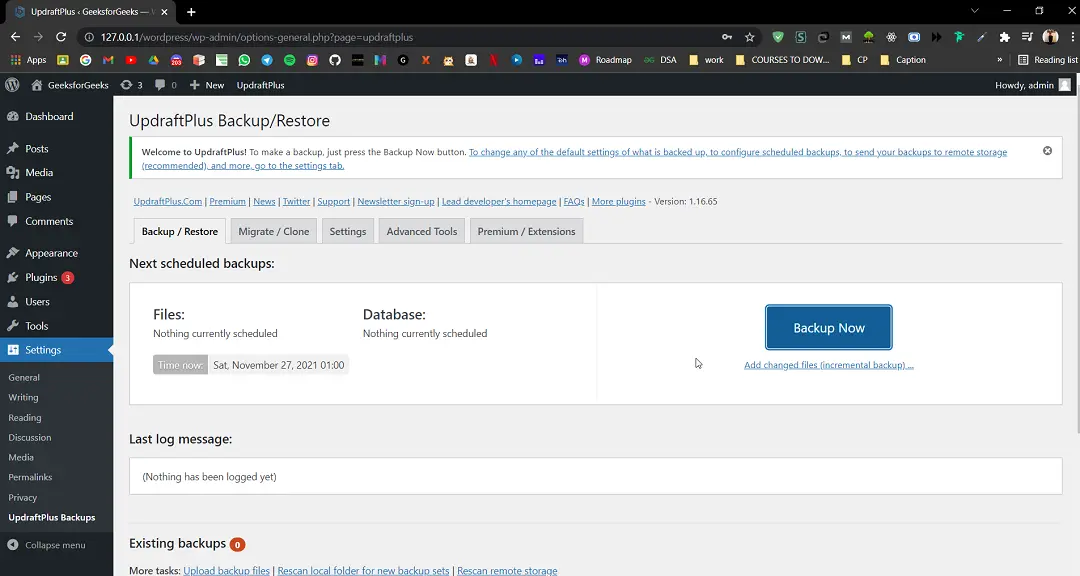Open the Newsletter sign-up link
Viewport: 1080px width, 576px height.
tap(396, 201)
